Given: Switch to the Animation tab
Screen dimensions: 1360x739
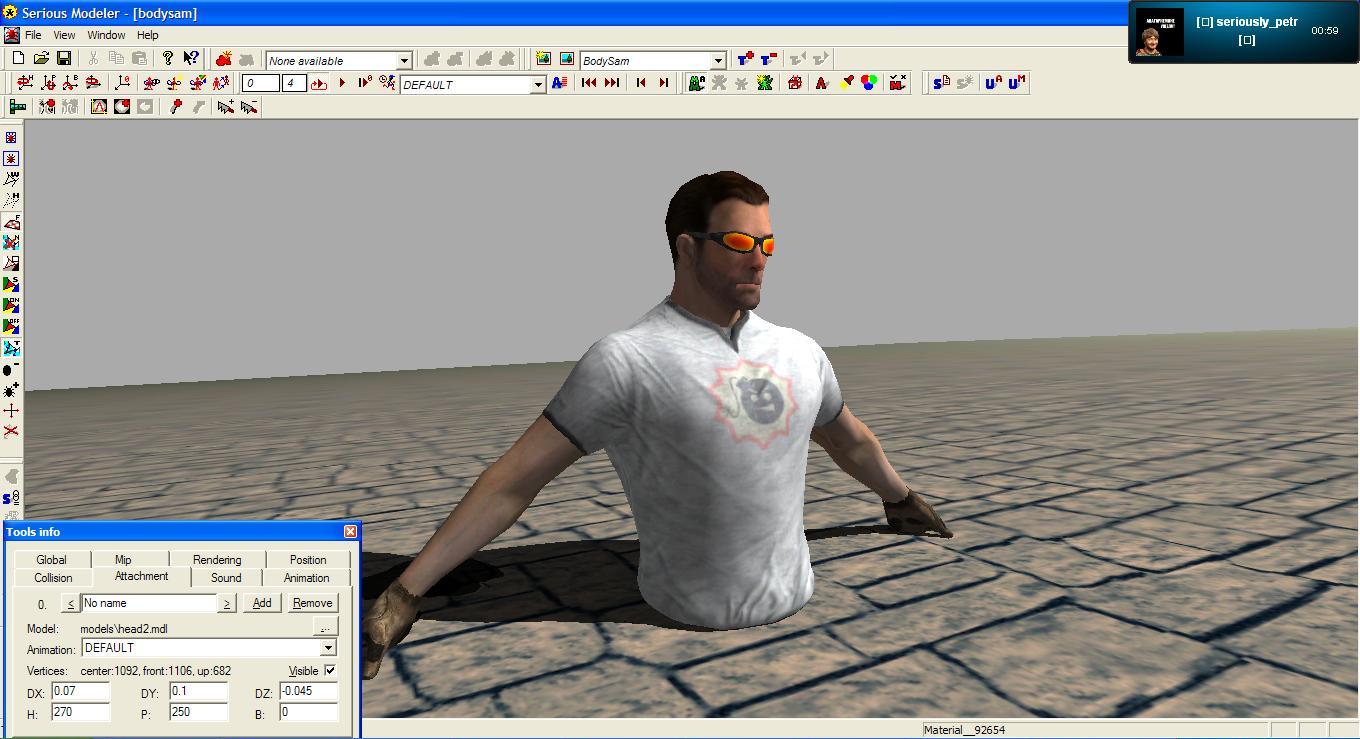Looking at the screenshot, I should (306, 577).
